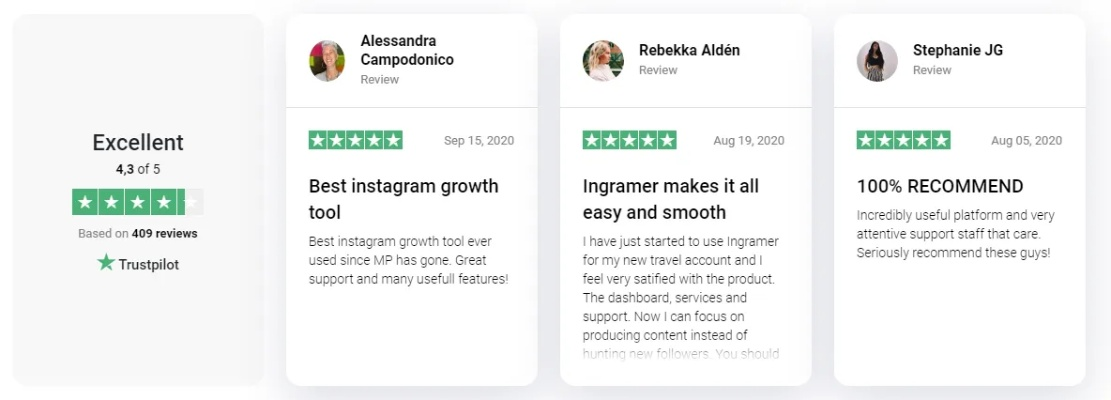Click Alessandra Campodonico's profile photo
This screenshot has height=400, width=1111.
click(x=327, y=61)
